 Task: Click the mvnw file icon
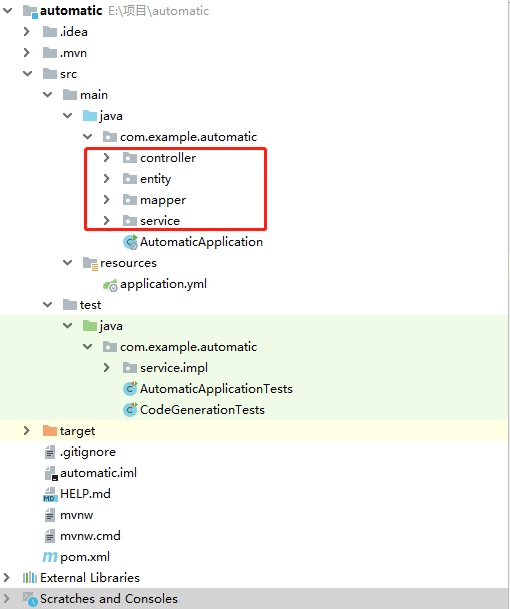(x=50, y=515)
